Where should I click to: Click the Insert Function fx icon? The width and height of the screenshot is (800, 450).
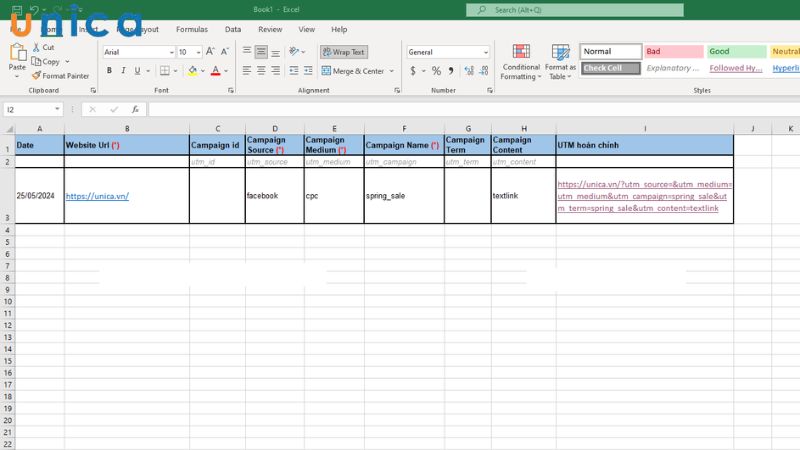135,110
